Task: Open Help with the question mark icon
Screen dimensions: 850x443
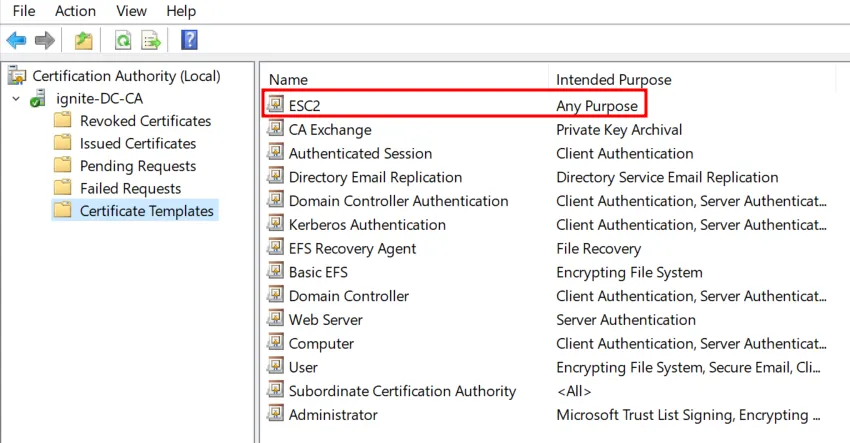Action: (189, 40)
